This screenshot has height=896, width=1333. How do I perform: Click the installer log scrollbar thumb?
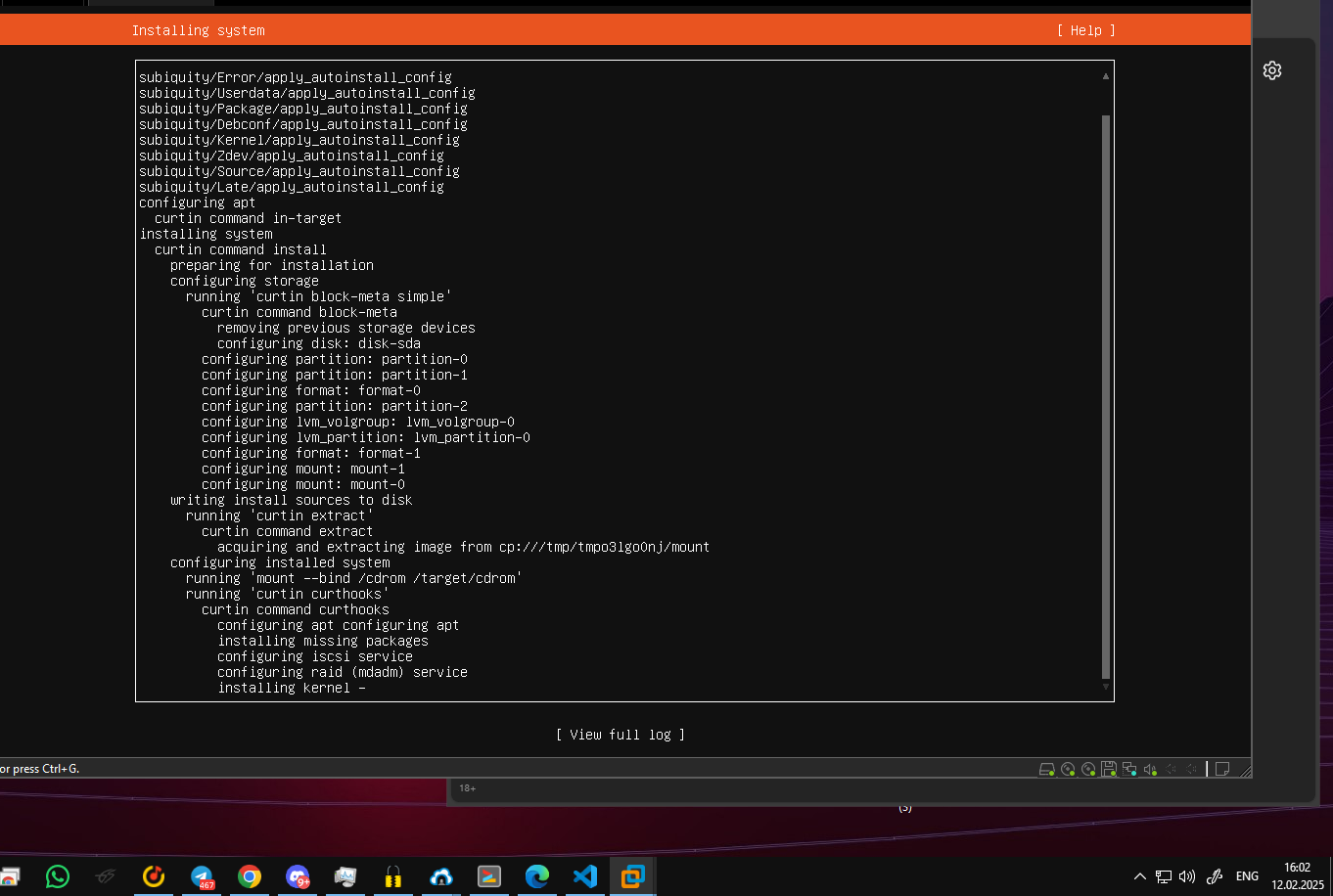point(1106,396)
